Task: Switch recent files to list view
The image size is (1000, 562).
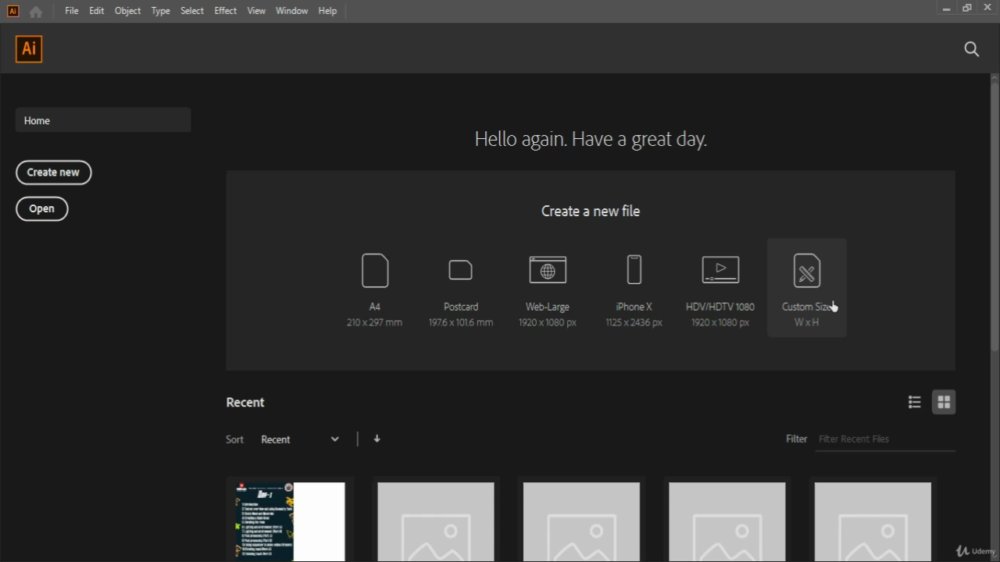Action: pyautogui.click(x=915, y=402)
